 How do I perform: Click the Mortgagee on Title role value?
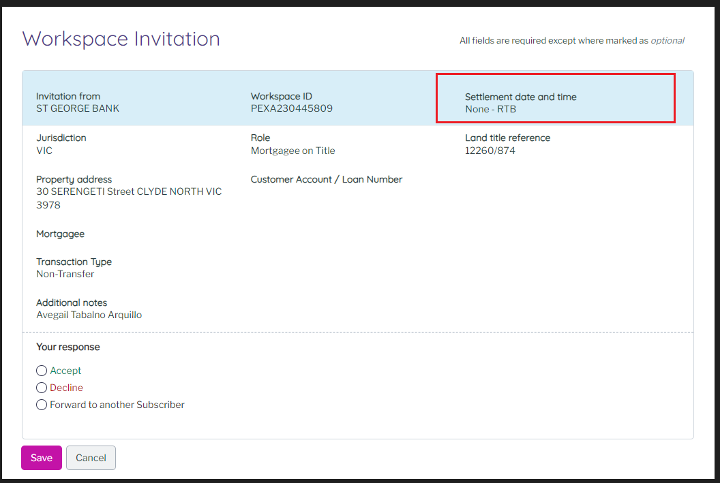293,151
